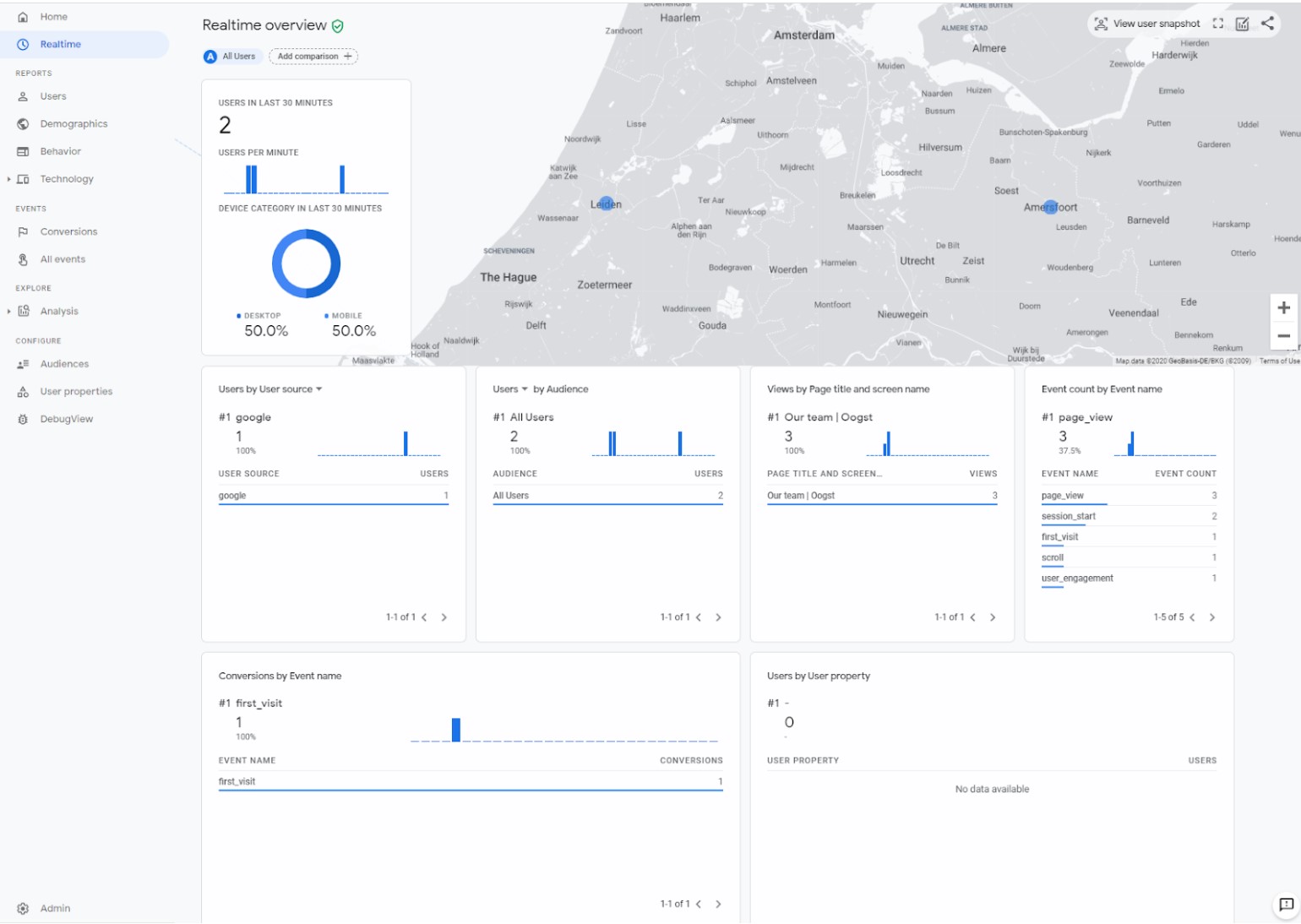Click the green verified checkmark icon
This screenshot has width=1301, height=924.
click(x=338, y=26)
